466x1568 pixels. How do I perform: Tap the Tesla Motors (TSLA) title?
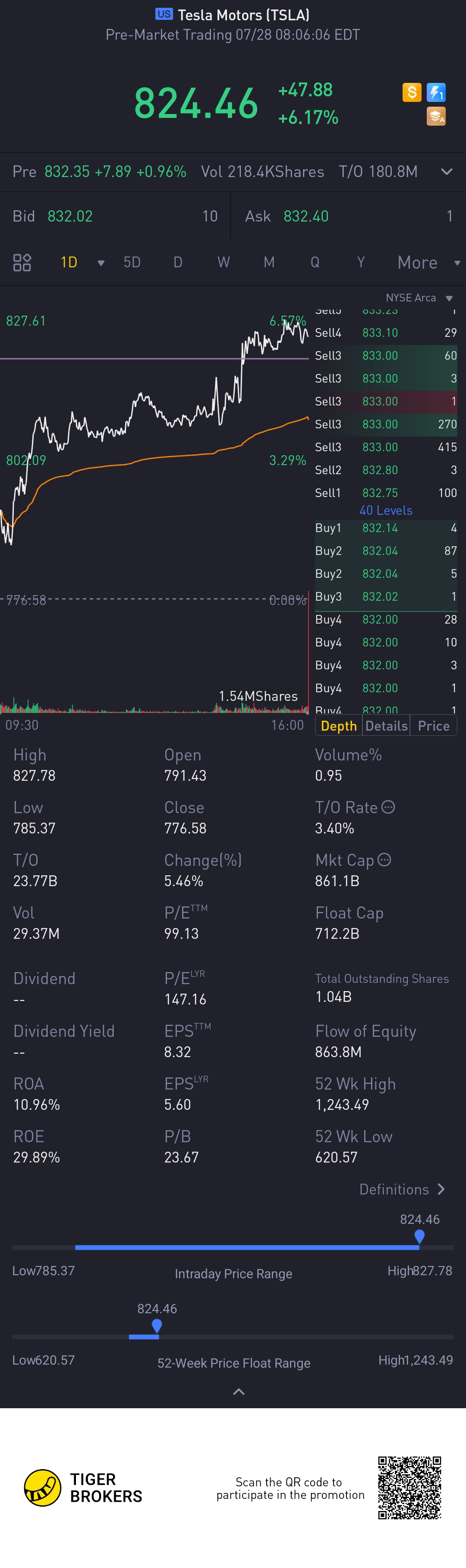tap(243, 15)
